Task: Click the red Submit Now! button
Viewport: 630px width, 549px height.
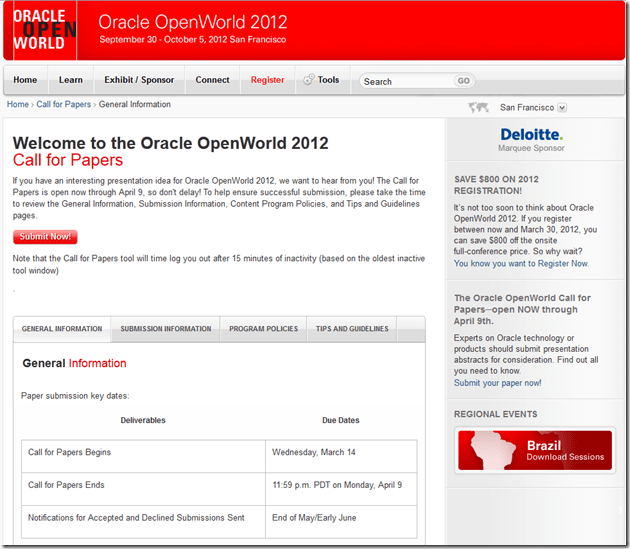Action: (45, 237)
